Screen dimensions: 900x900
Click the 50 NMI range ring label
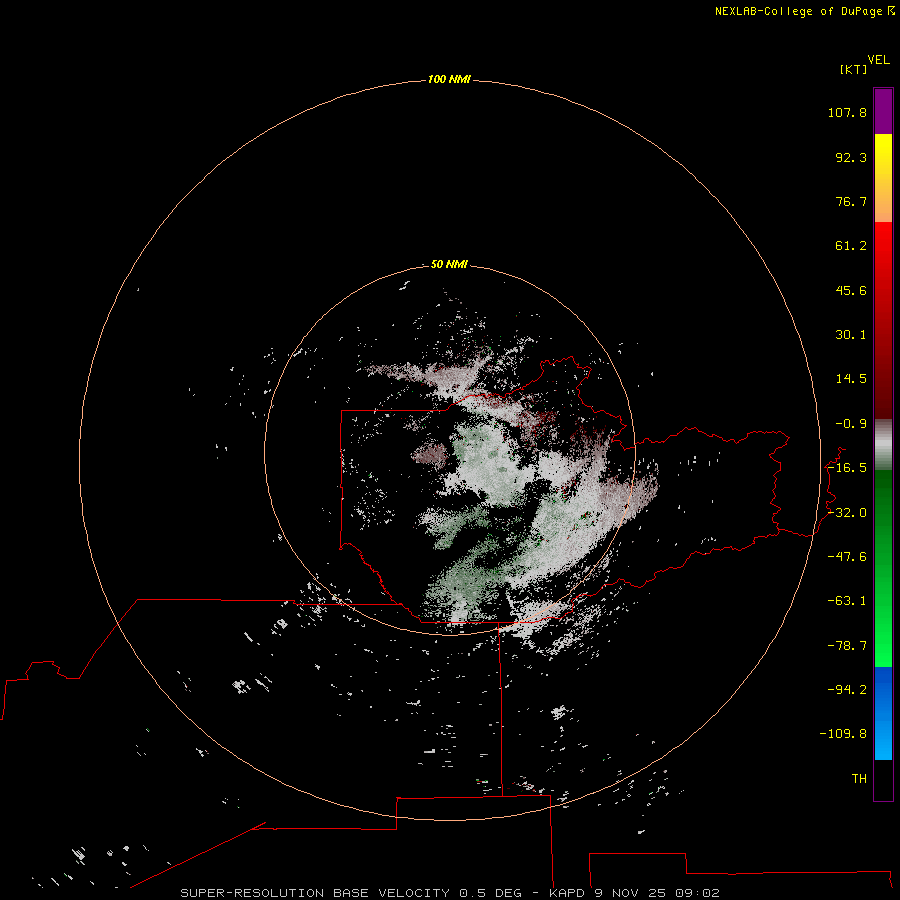[449, 264]
